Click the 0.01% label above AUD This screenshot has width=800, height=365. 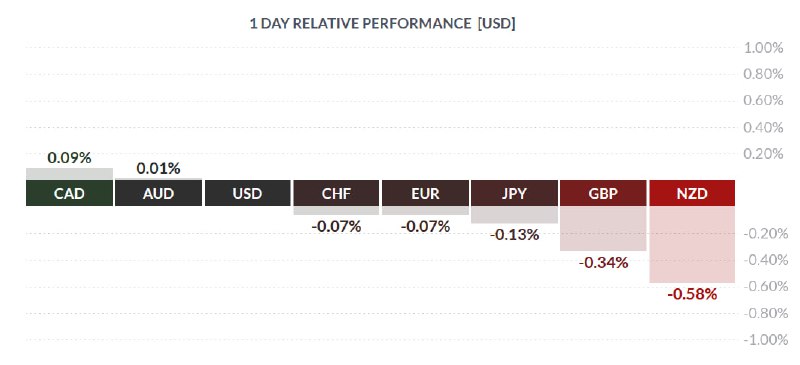point(158,168)
